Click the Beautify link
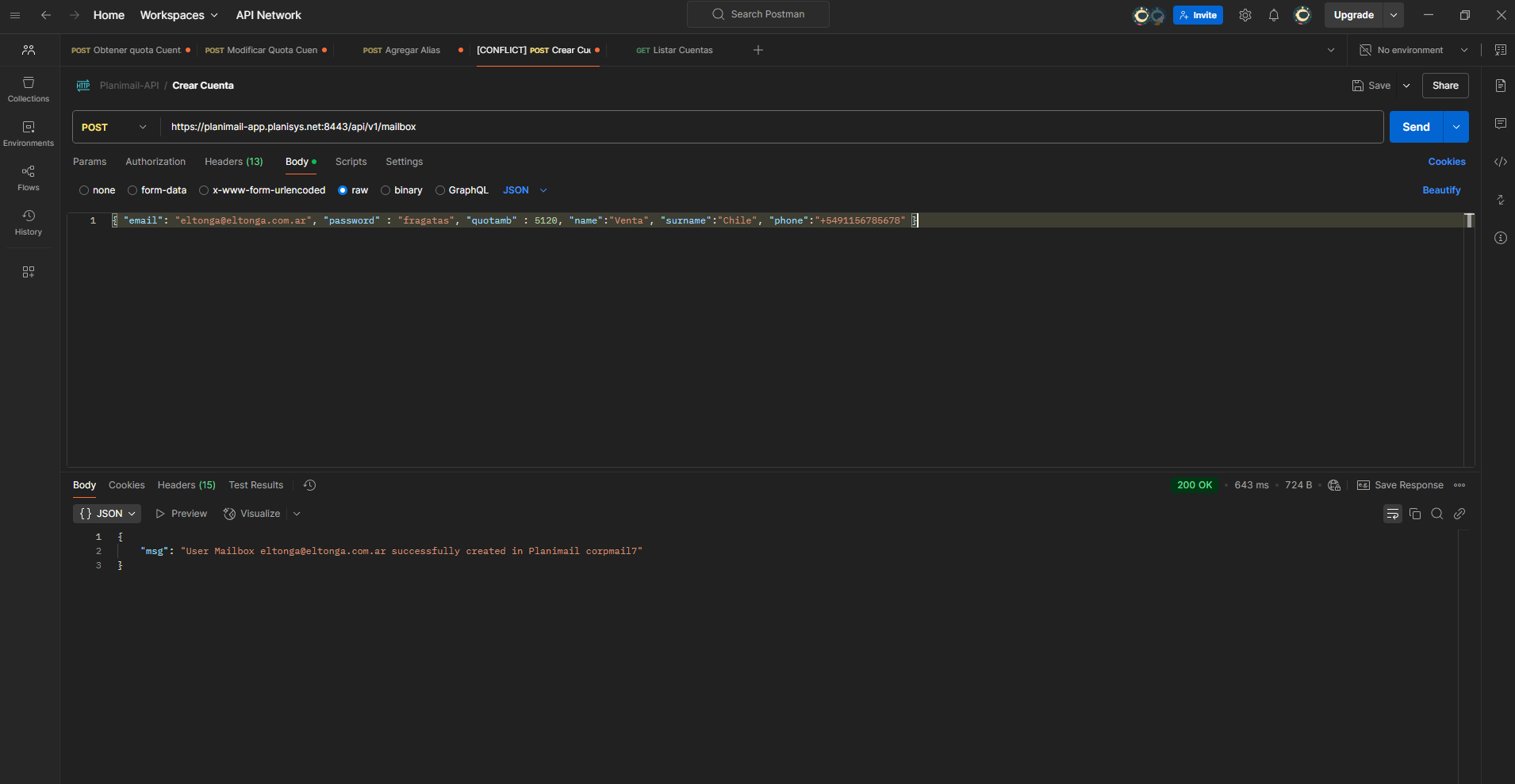Screen dimensions: 1515x784 1441,190
